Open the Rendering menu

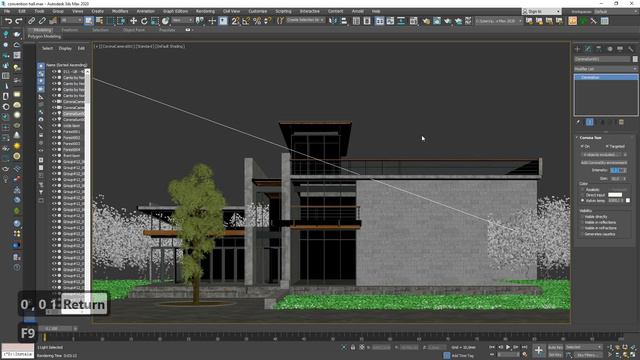pos(205,11)
